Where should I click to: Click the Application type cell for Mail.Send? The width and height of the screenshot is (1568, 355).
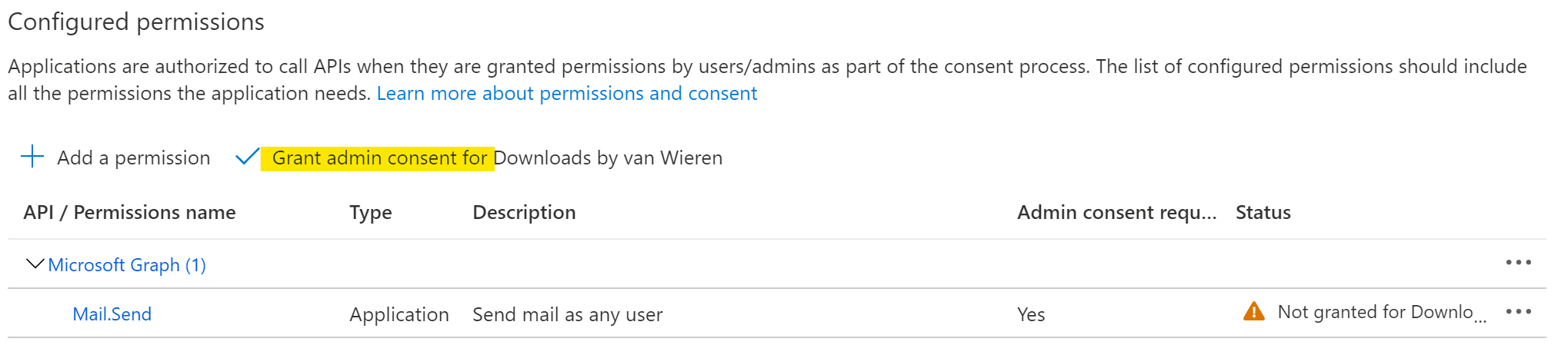tap(399, 315)
